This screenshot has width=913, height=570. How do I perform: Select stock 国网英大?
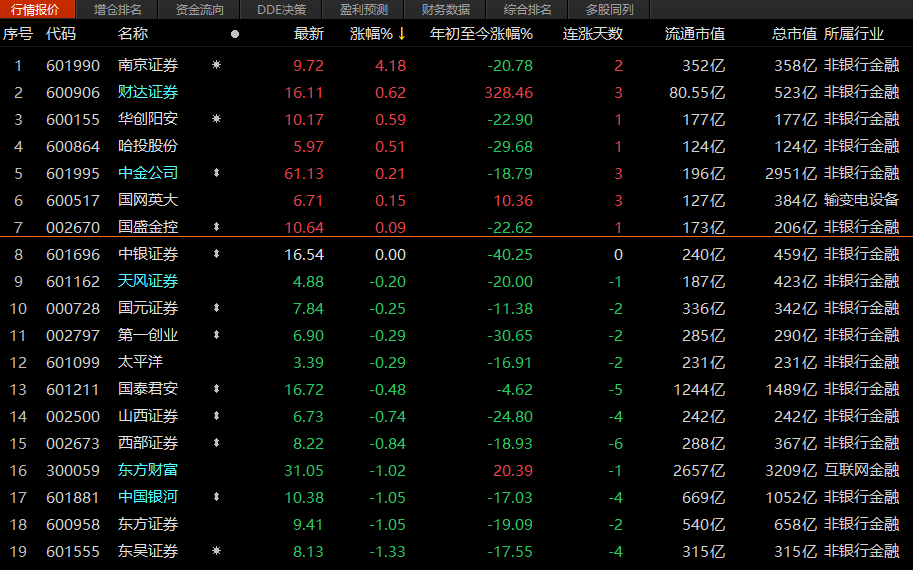tap(148, 200)
